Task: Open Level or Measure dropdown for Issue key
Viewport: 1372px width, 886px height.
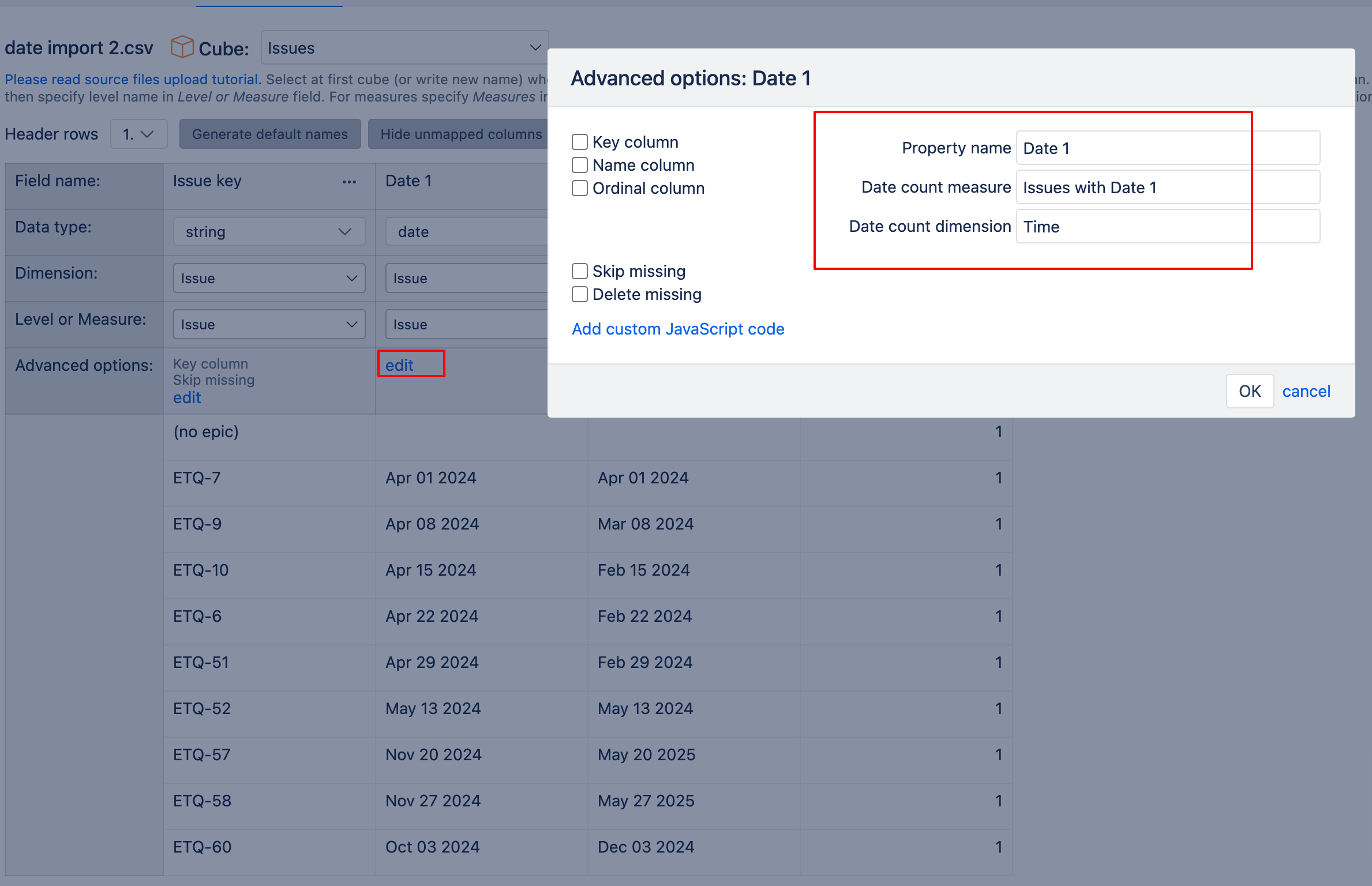Action: coord(269,324)
